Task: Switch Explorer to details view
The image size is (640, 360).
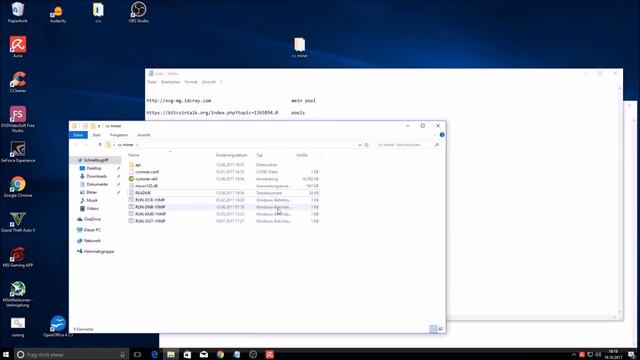Action: tap(433, 329)
